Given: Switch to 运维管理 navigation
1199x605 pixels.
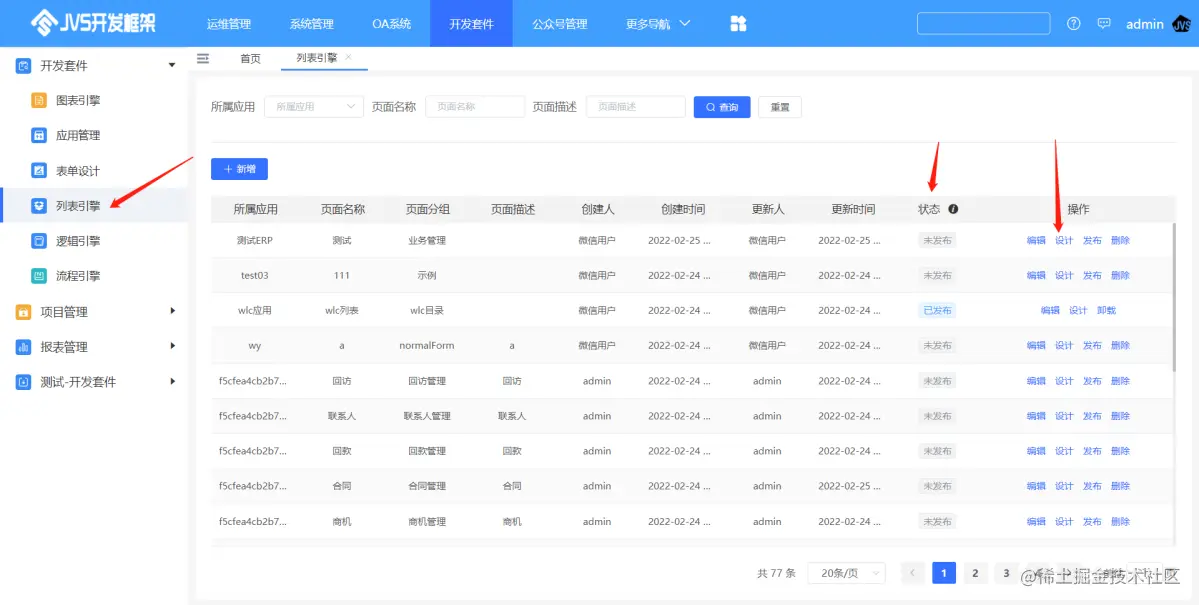Looking at the screenshot, I should [229, 24].
